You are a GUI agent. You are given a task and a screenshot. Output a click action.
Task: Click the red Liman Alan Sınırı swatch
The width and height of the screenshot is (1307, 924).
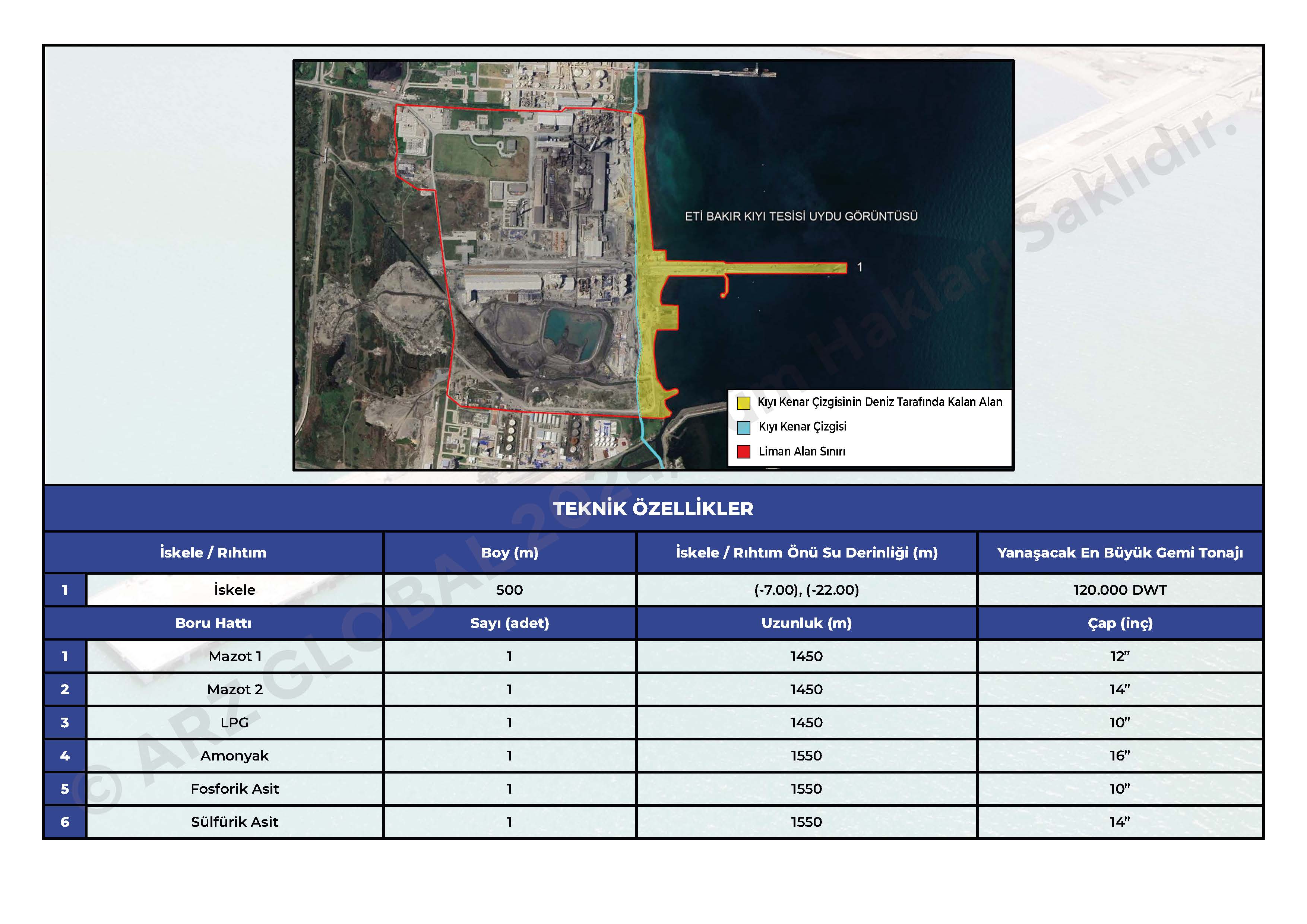tap(743, 452)
